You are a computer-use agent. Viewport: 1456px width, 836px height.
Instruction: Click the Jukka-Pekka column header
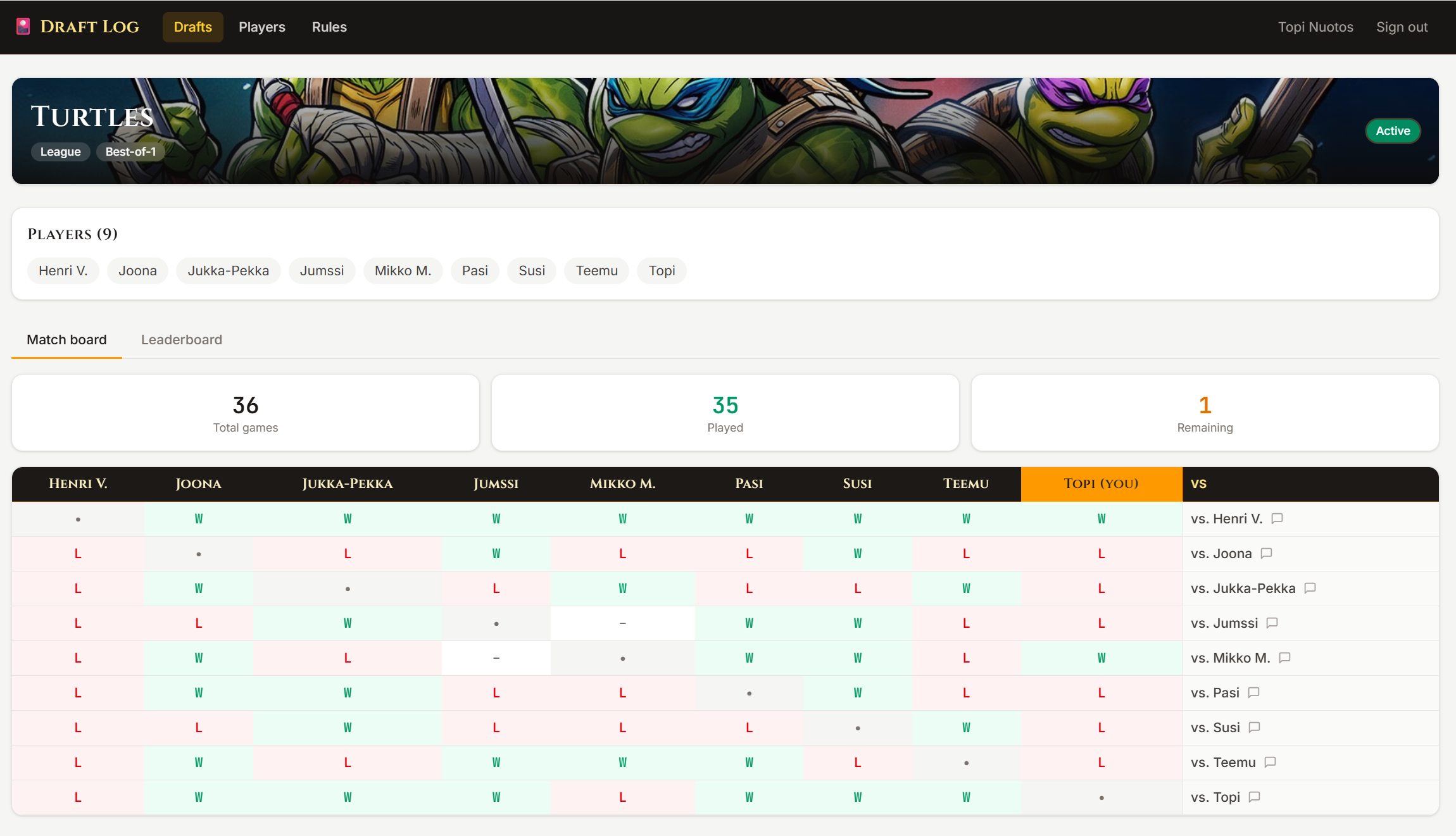(x=348, y=484)
